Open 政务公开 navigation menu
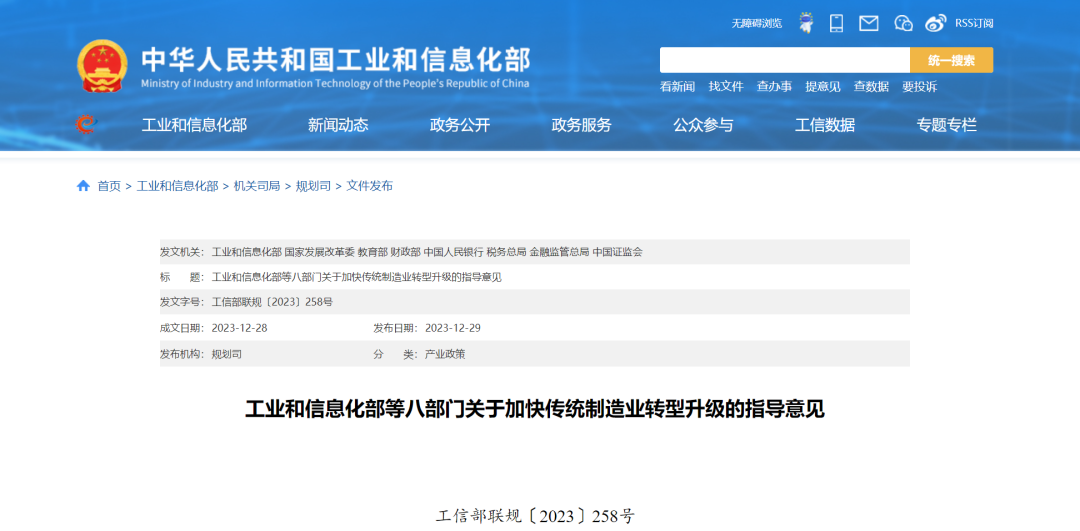1080x531 pixels. [x=459, y=125]
